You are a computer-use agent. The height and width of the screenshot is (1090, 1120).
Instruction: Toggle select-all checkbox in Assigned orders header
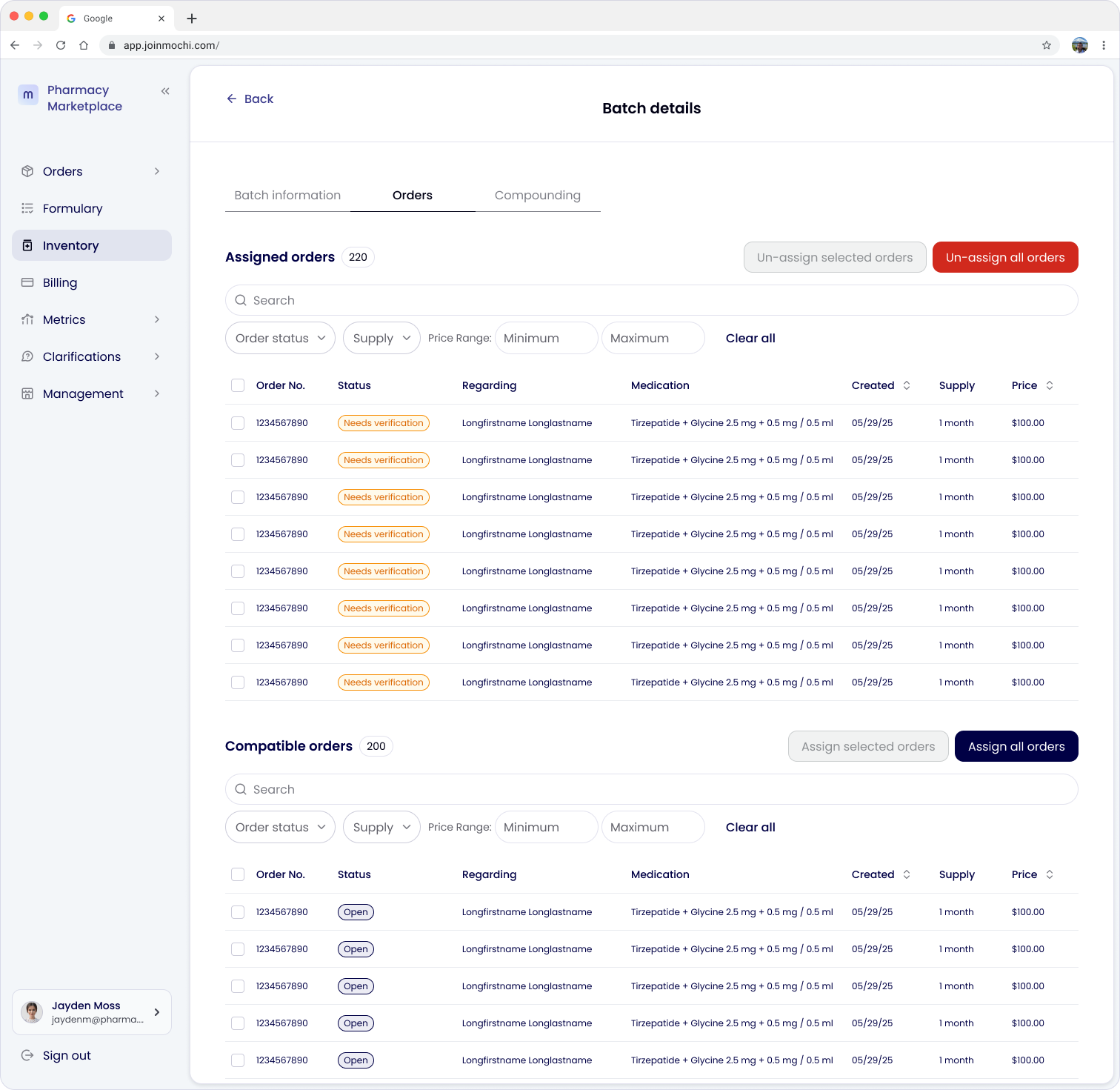coord(238,385)
